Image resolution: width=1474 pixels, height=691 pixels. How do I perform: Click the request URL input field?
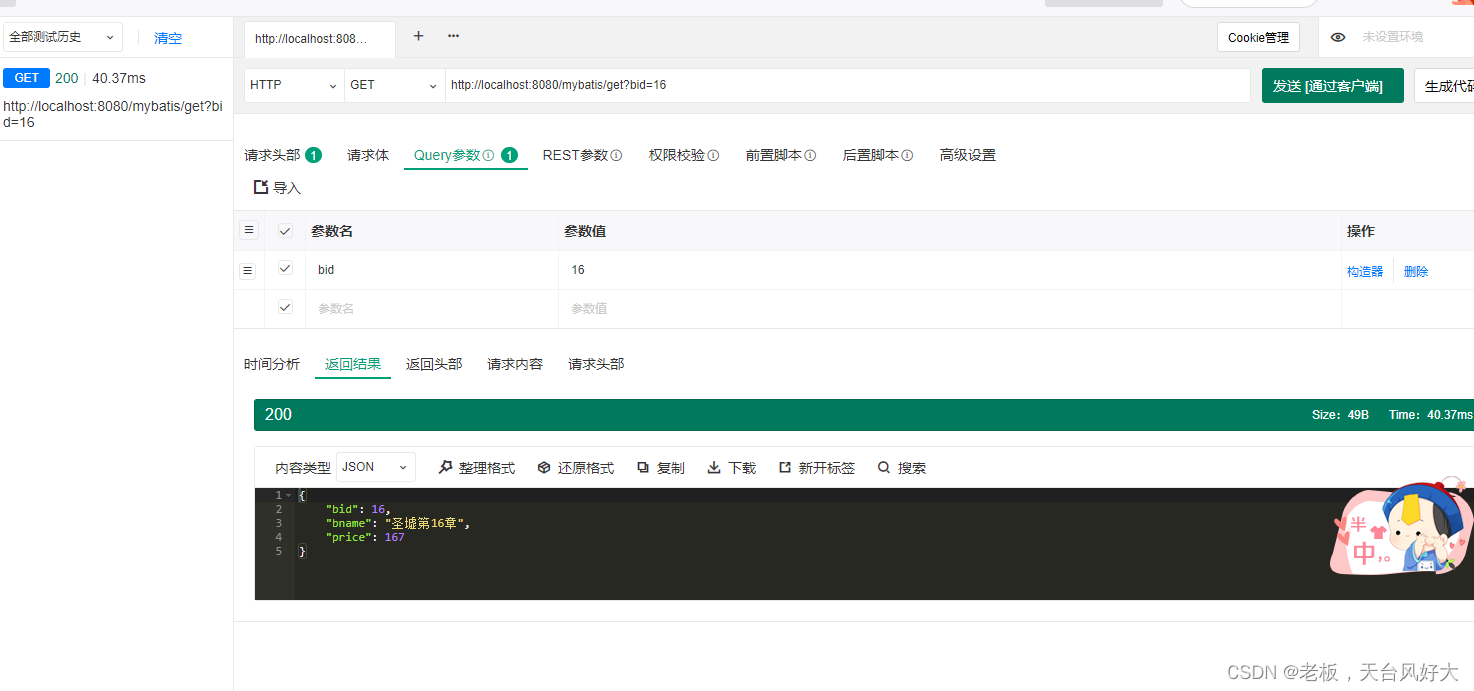coord(848,85)
